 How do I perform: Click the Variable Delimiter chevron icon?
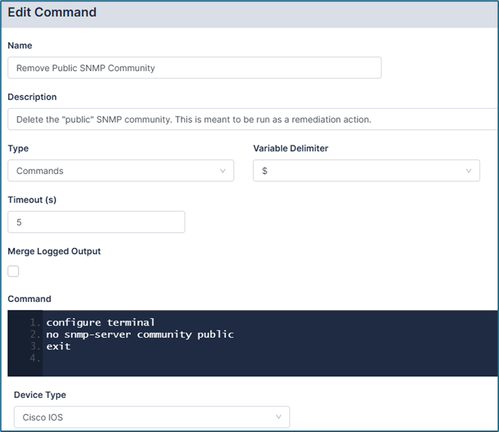pyautogui.click(x=468, y=171)
